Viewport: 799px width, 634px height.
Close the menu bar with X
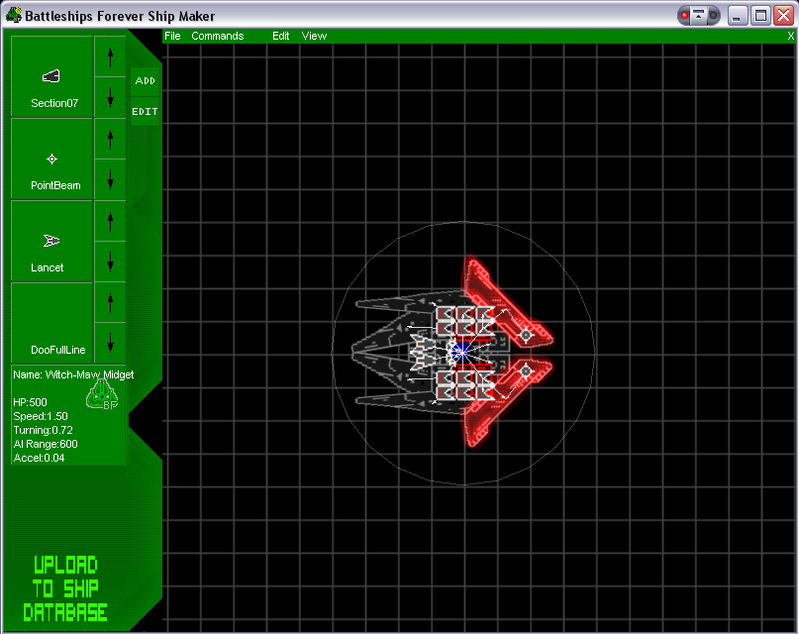[791, 36]
